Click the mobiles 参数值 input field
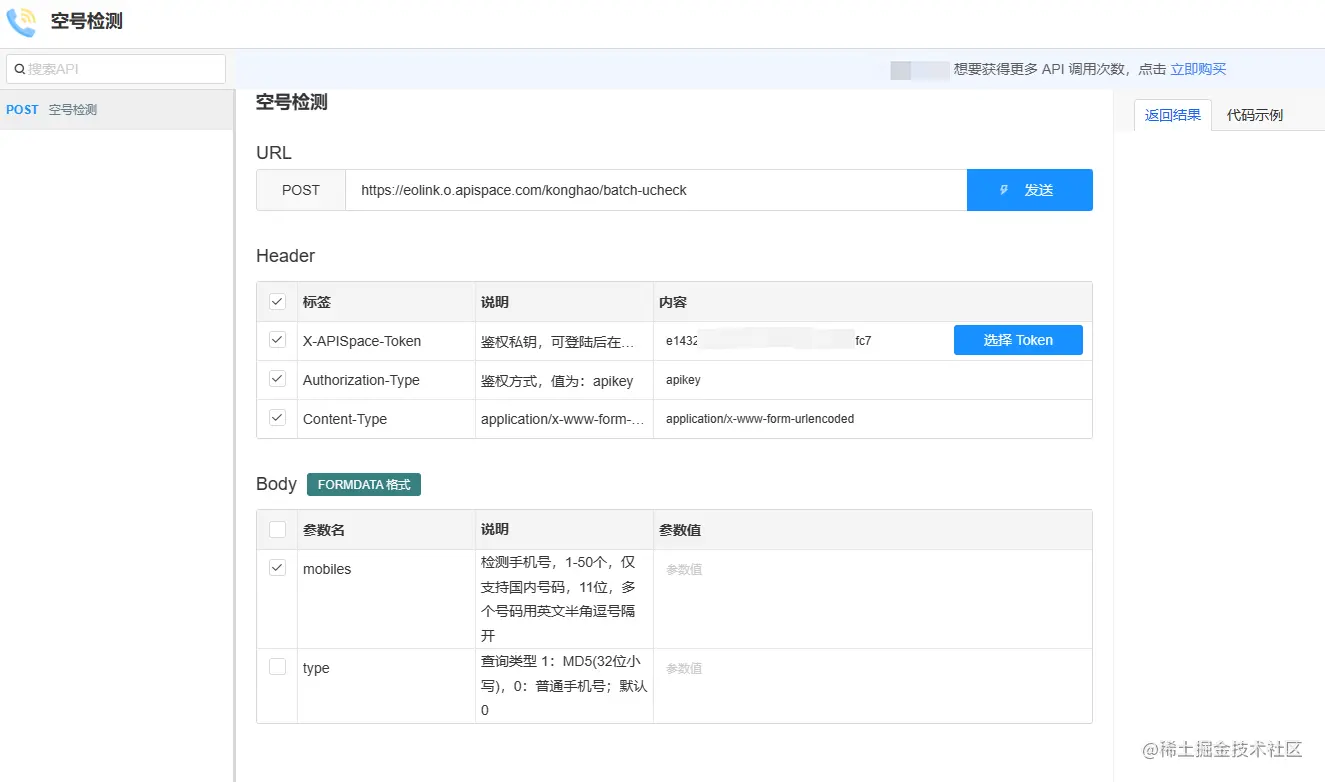Image resolution: width=1325 pixels, height=782 pixels. (x=872, y=569)
